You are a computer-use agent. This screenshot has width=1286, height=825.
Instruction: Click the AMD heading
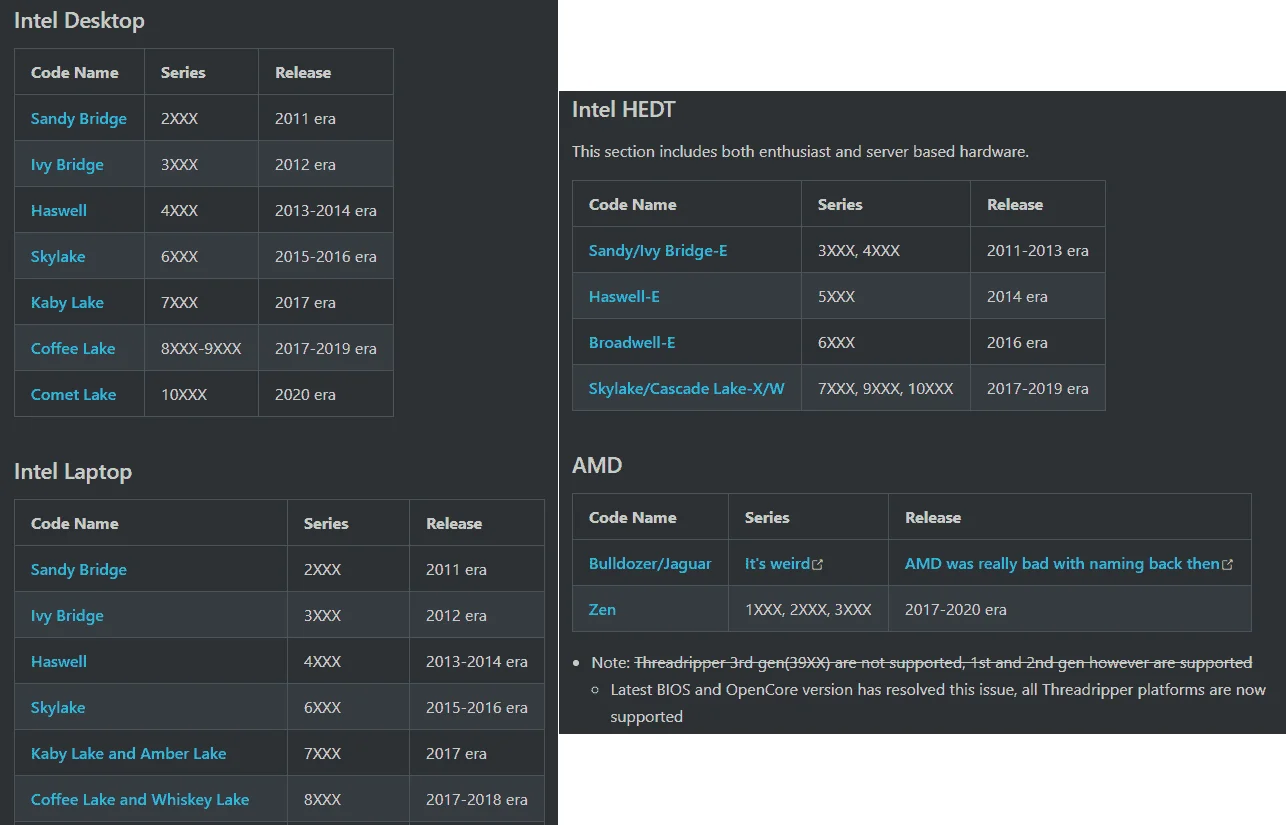pos(597,465)
